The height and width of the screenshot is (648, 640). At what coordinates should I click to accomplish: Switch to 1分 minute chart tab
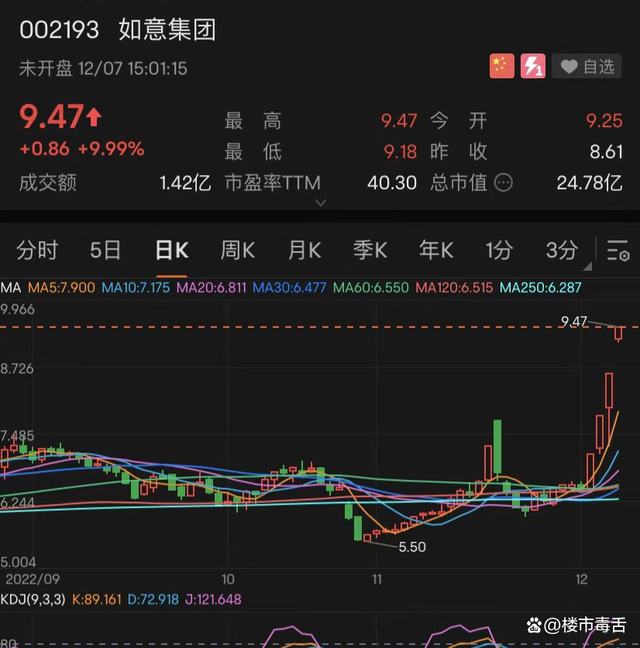[499, 250]
